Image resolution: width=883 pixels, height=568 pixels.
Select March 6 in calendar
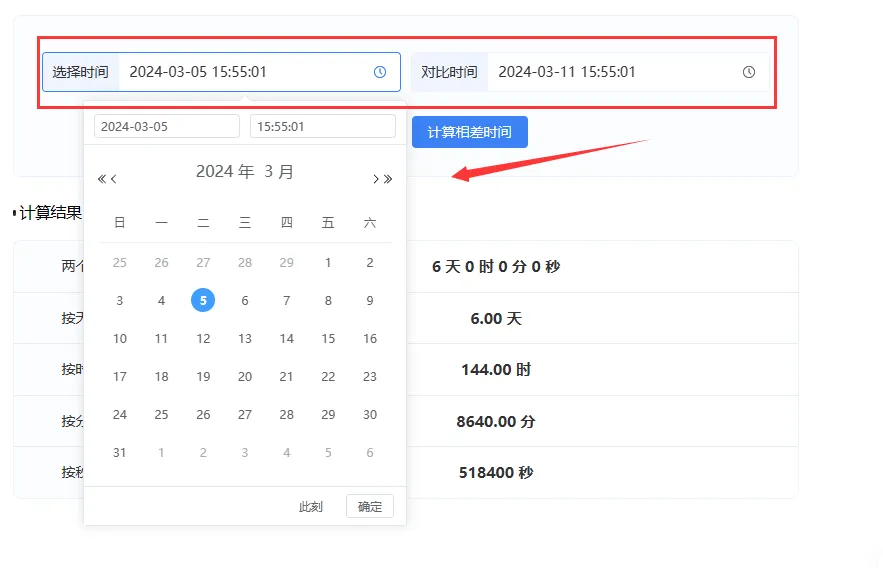(x=245, y=301)
